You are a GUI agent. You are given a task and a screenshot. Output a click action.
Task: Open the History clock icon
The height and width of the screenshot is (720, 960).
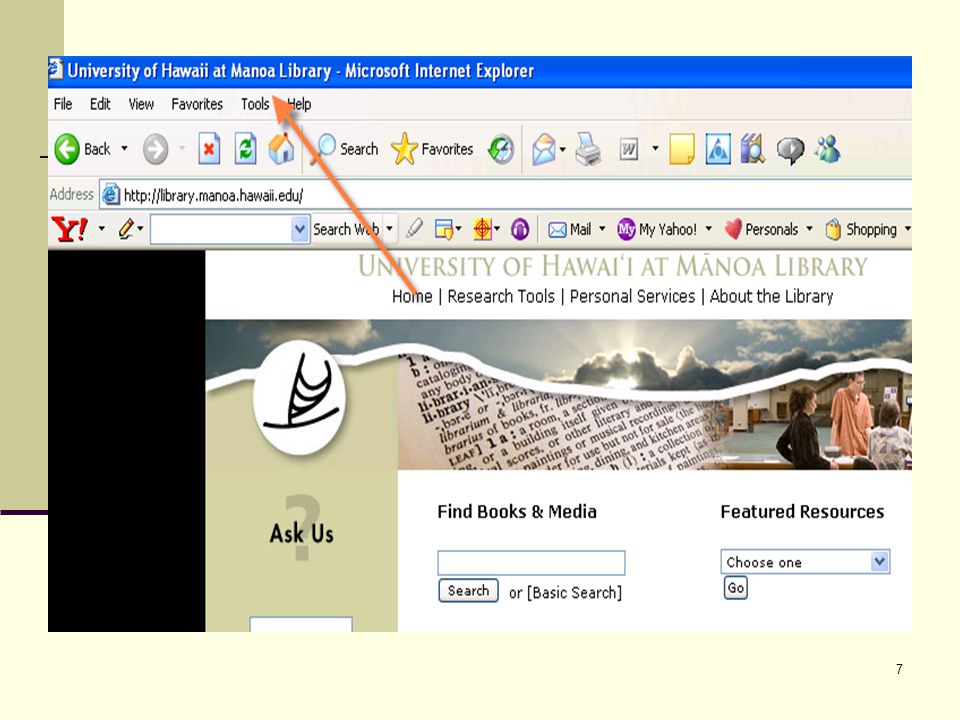501,149
